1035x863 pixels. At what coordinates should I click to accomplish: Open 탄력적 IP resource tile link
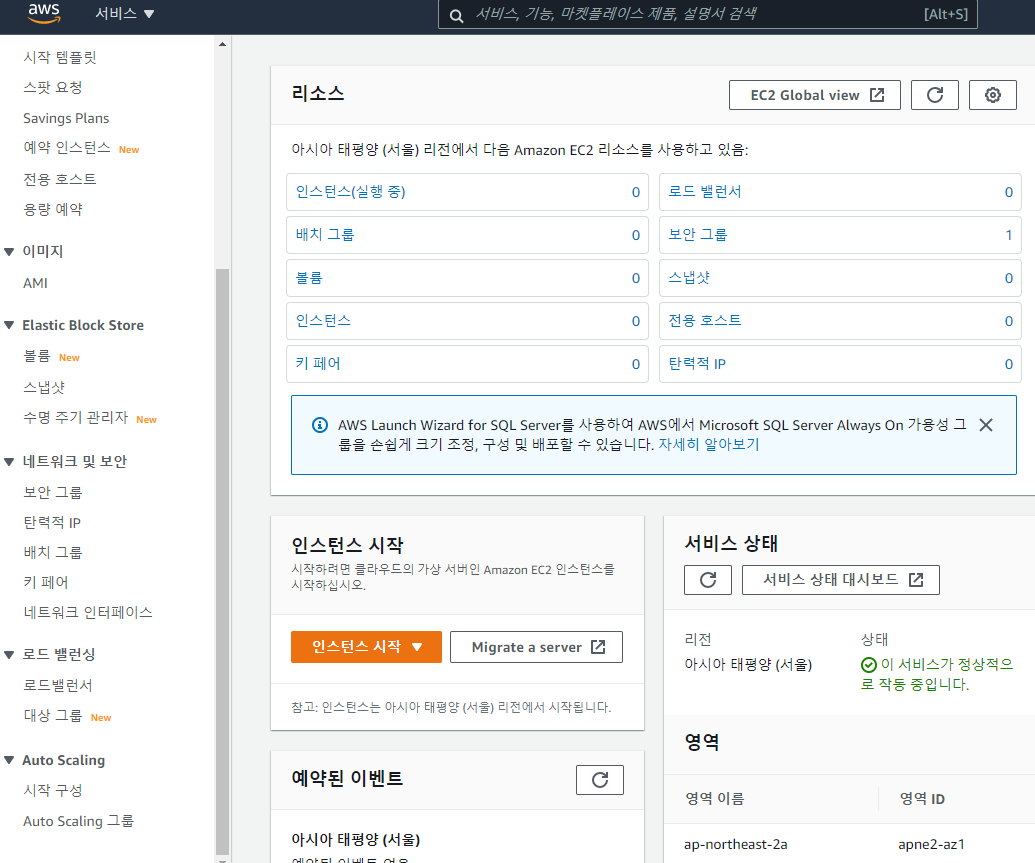(697, 363)
